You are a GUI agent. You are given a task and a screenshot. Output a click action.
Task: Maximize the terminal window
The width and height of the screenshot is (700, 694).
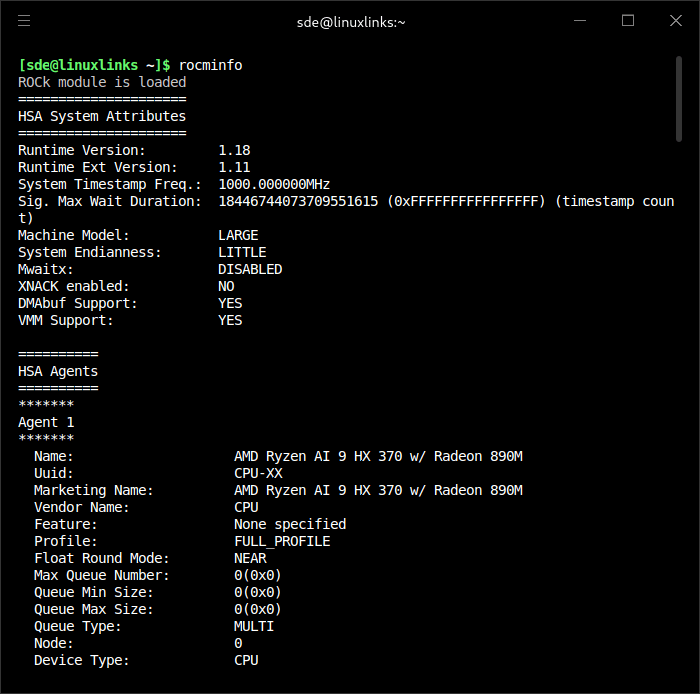point(628,21)
